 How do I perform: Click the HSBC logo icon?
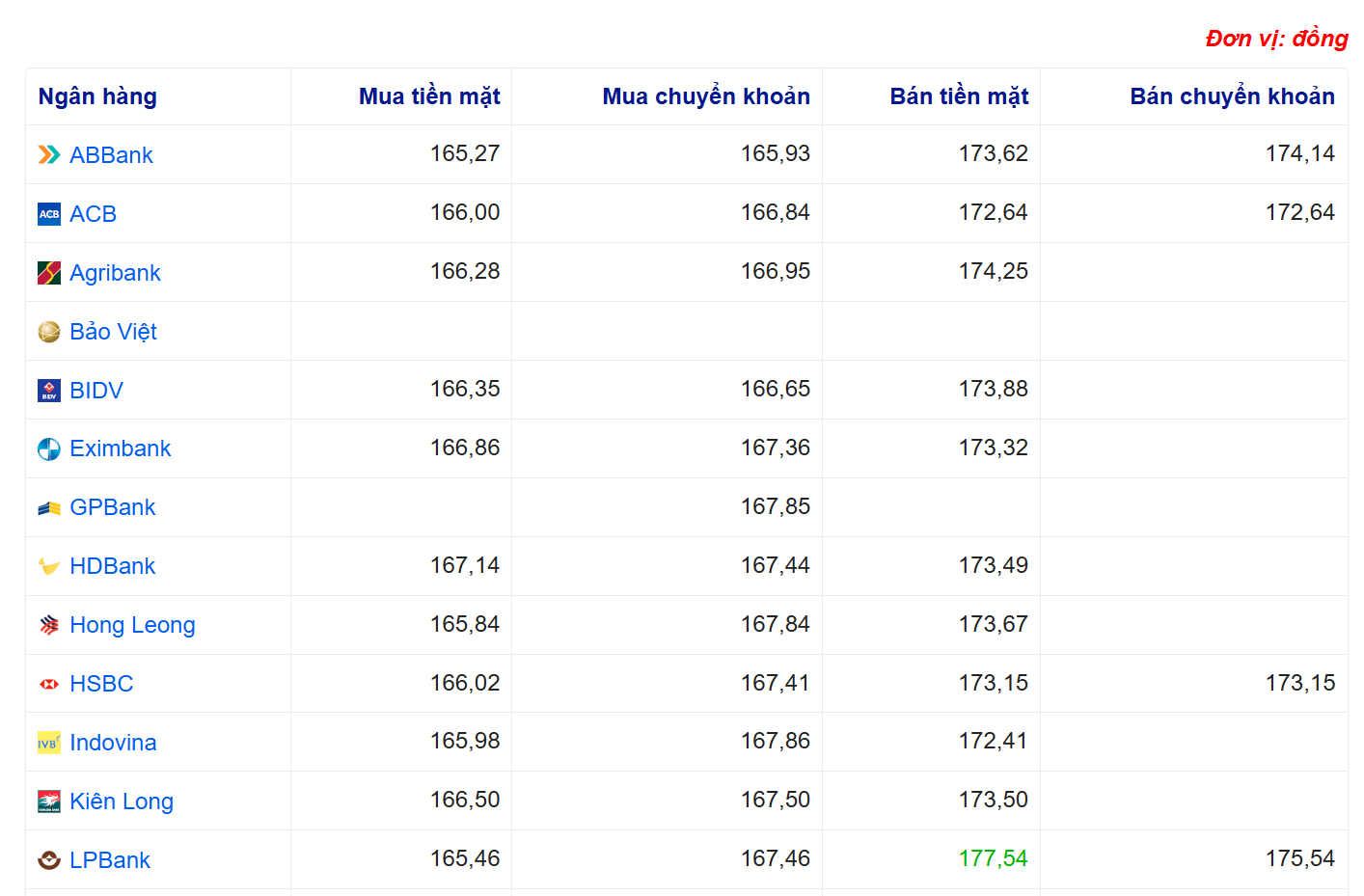[49, 684]
